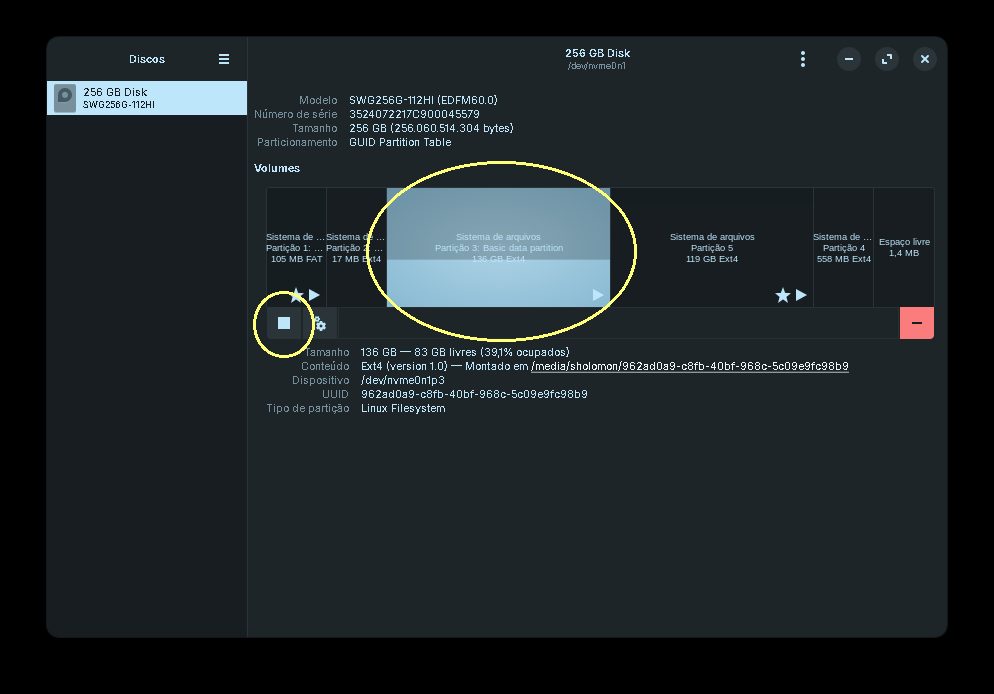Select 256 GB Disk in sidebar
Screen dimensions: 994x694
[146, 98]
